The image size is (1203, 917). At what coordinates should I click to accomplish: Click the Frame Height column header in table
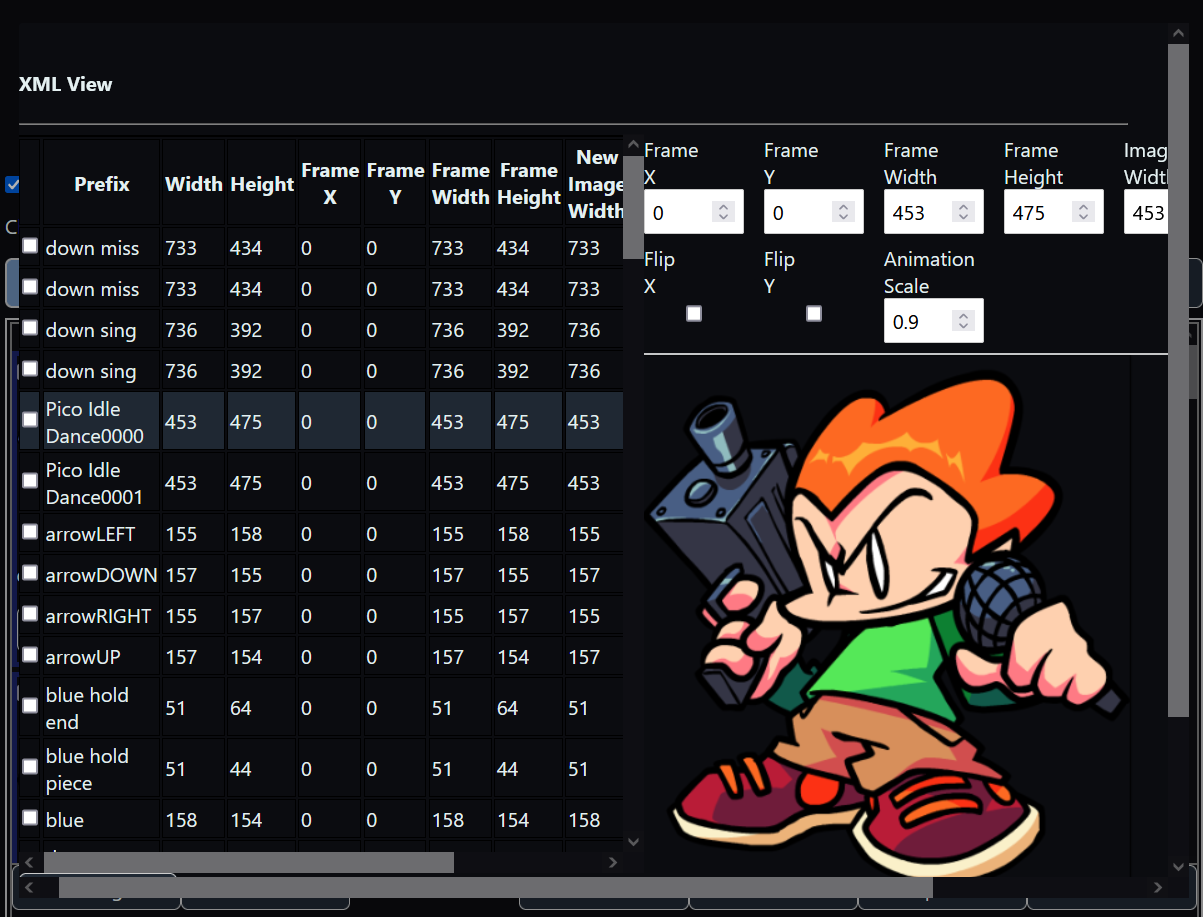(x=529, y=184)
